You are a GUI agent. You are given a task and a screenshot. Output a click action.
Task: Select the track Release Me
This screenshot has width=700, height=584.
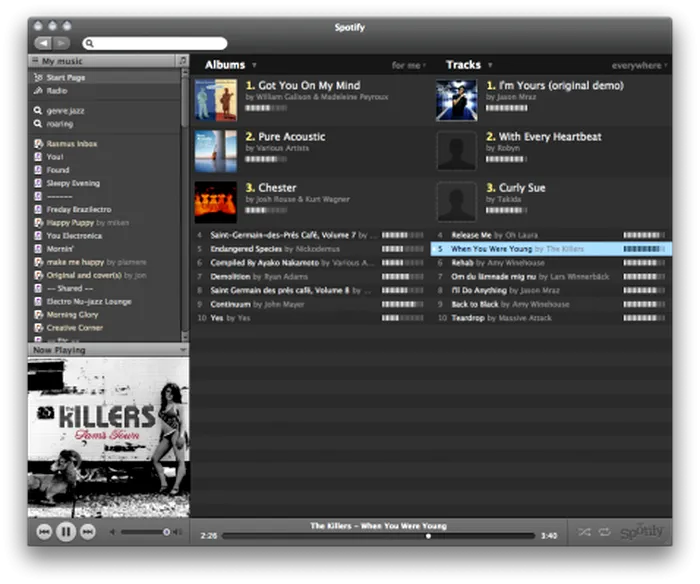click(551, 235)
